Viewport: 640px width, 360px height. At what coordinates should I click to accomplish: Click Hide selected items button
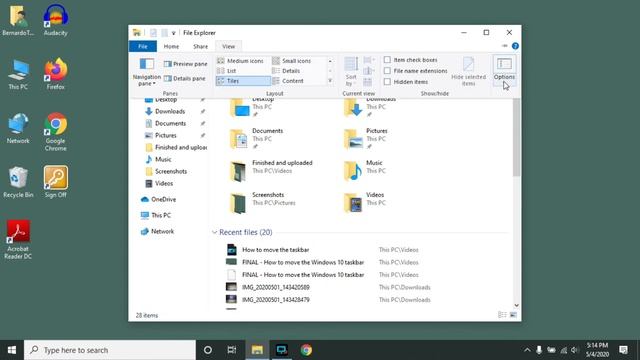[468, 71]
